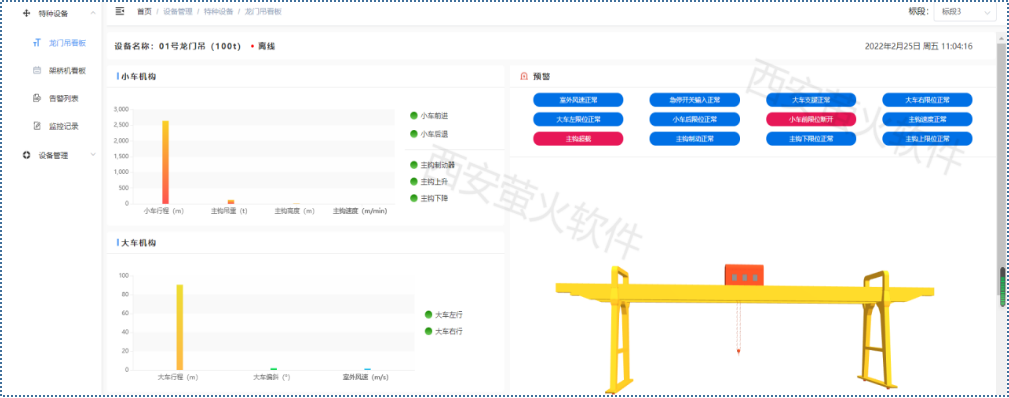Image resolution: width=1009 pixels, height=398 pixels.
Task: Toggle the 大车左行 green indicator
Action: pyautogui.click(x=429, y=314)
